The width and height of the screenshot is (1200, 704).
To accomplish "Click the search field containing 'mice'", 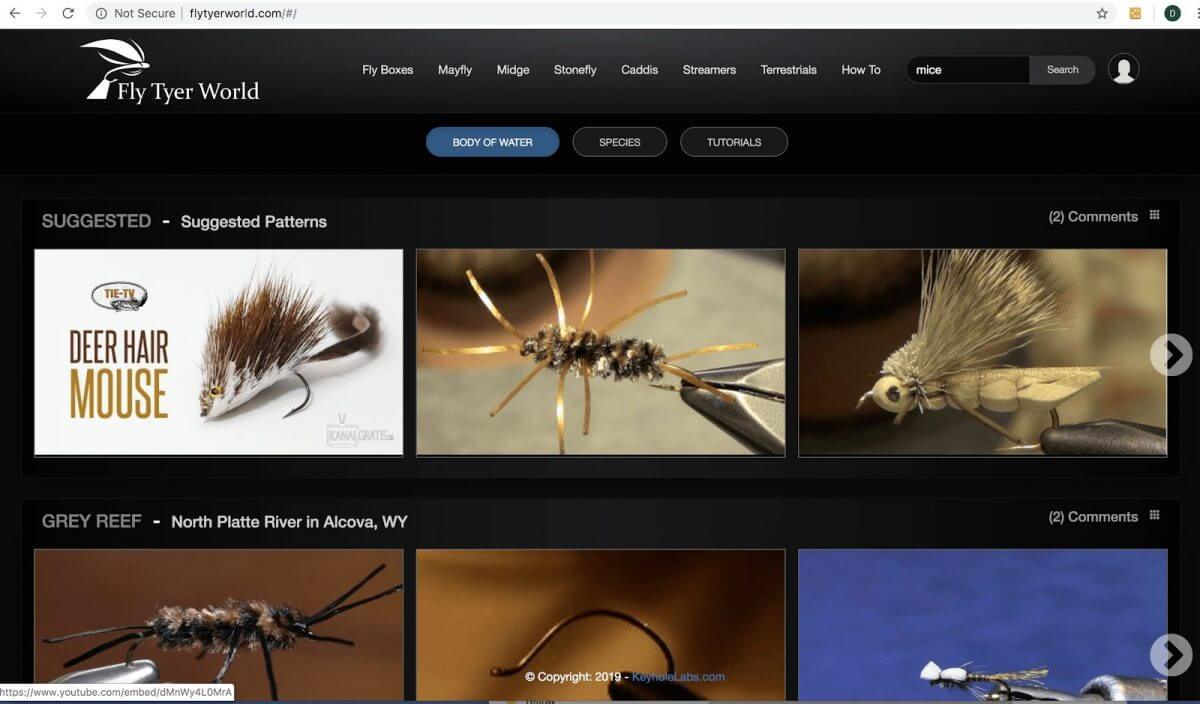I will (966, 70).
